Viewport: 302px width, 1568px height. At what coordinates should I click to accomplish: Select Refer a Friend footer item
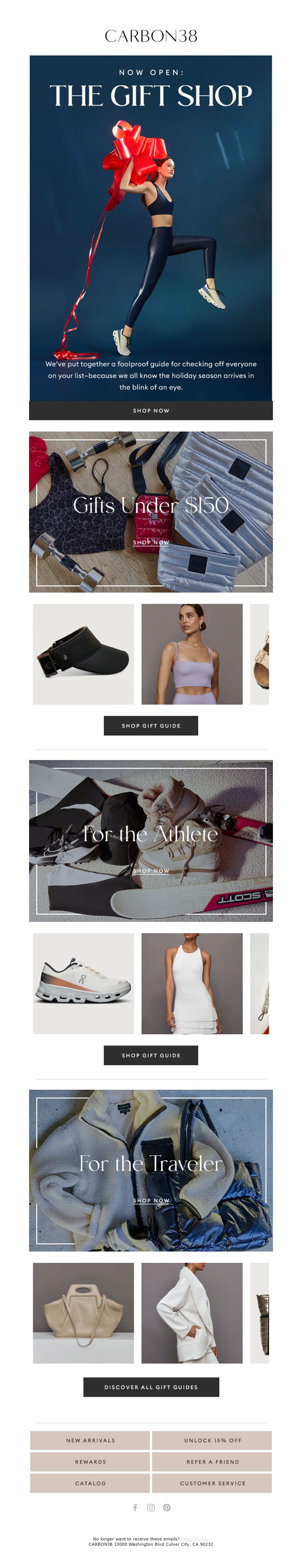[x=213, y=1462]
